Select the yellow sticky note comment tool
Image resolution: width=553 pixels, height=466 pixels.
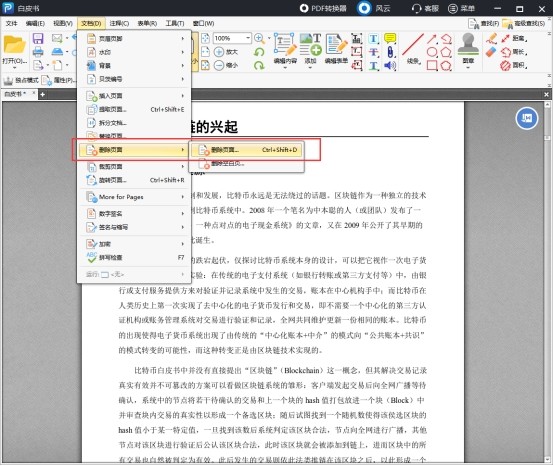tap(390, 38)
